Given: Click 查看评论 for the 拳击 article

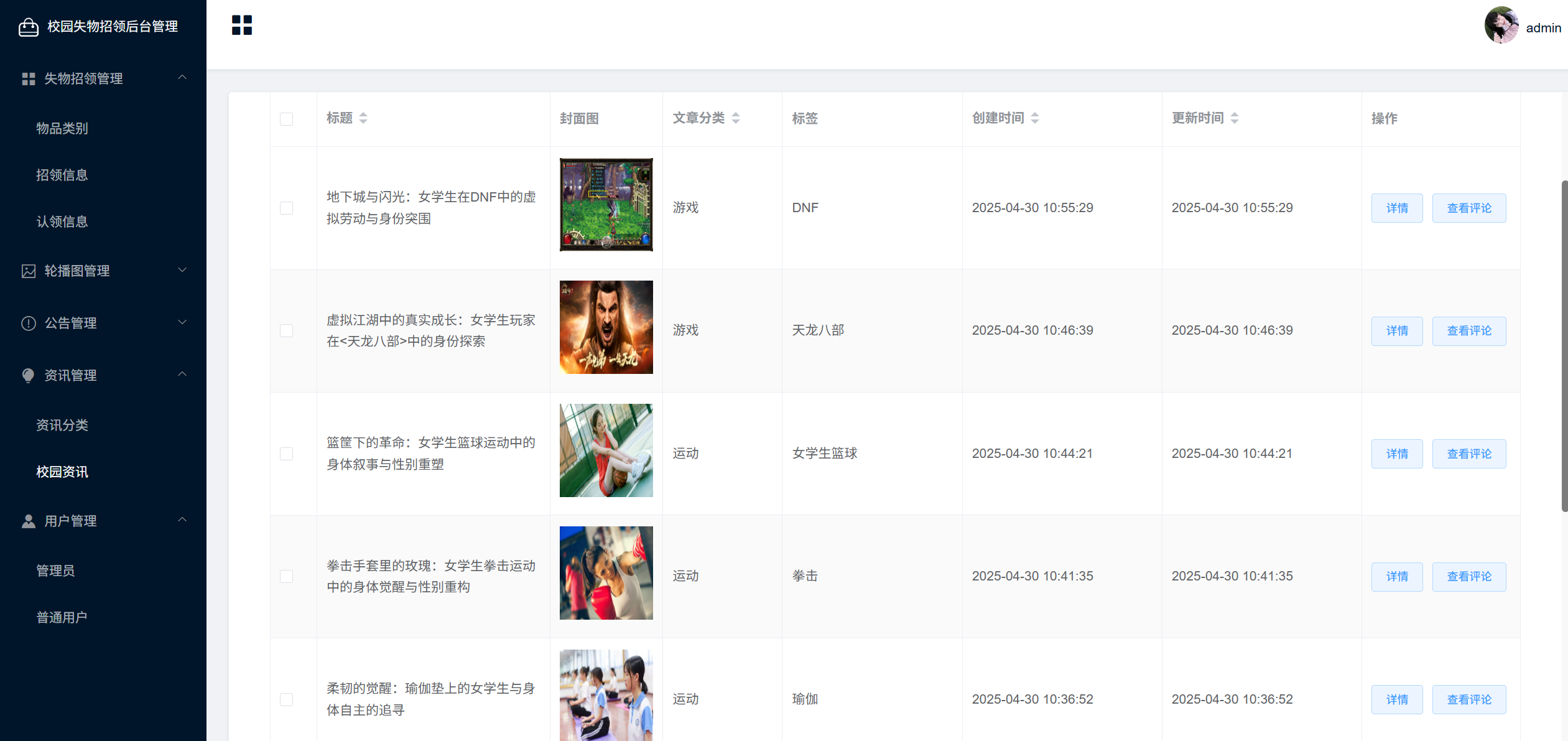Looking at the screenshot, I should (1468, 577).
